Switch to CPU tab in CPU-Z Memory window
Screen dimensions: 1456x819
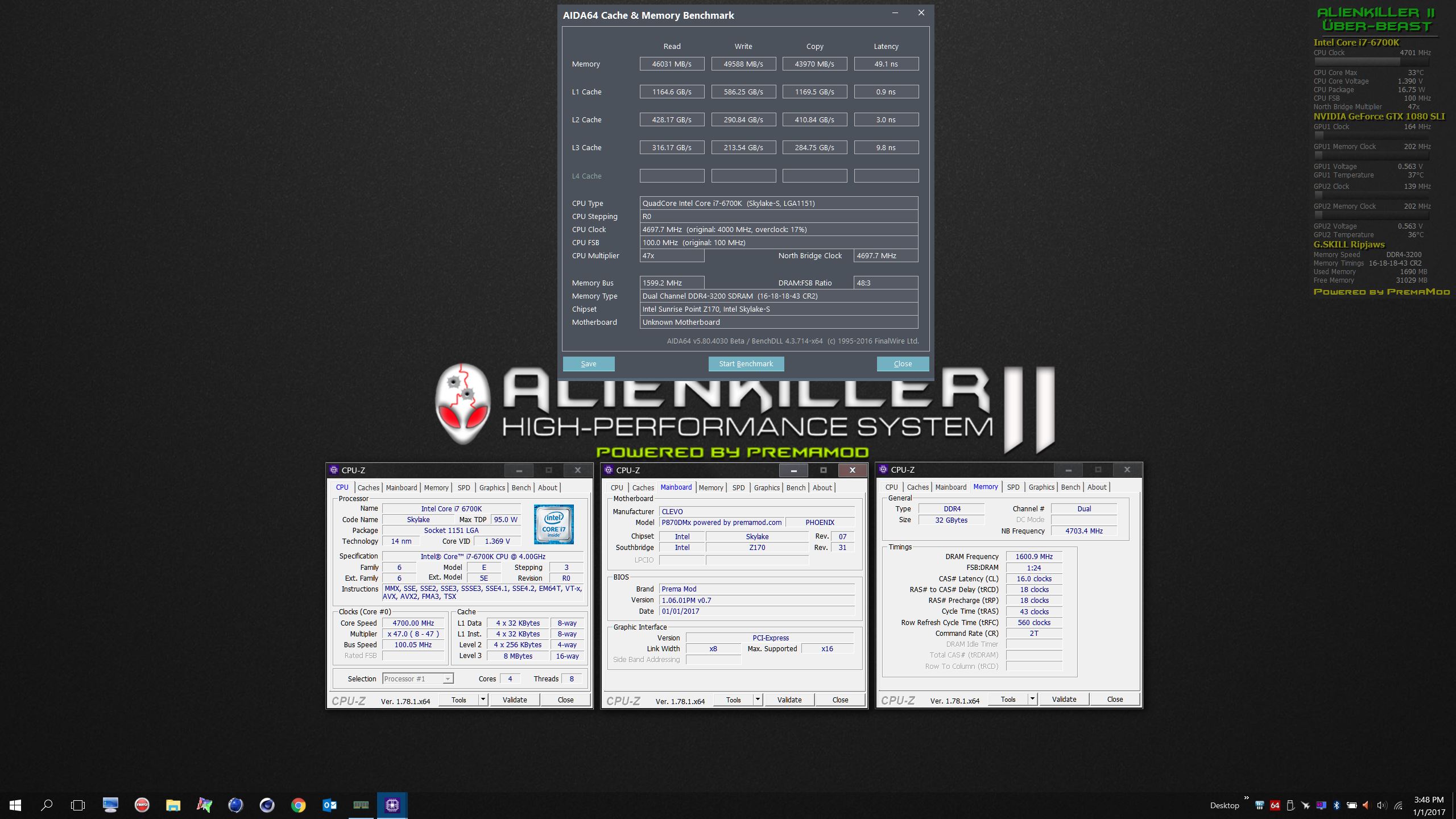pyautogui.click(x=891, y=487)
